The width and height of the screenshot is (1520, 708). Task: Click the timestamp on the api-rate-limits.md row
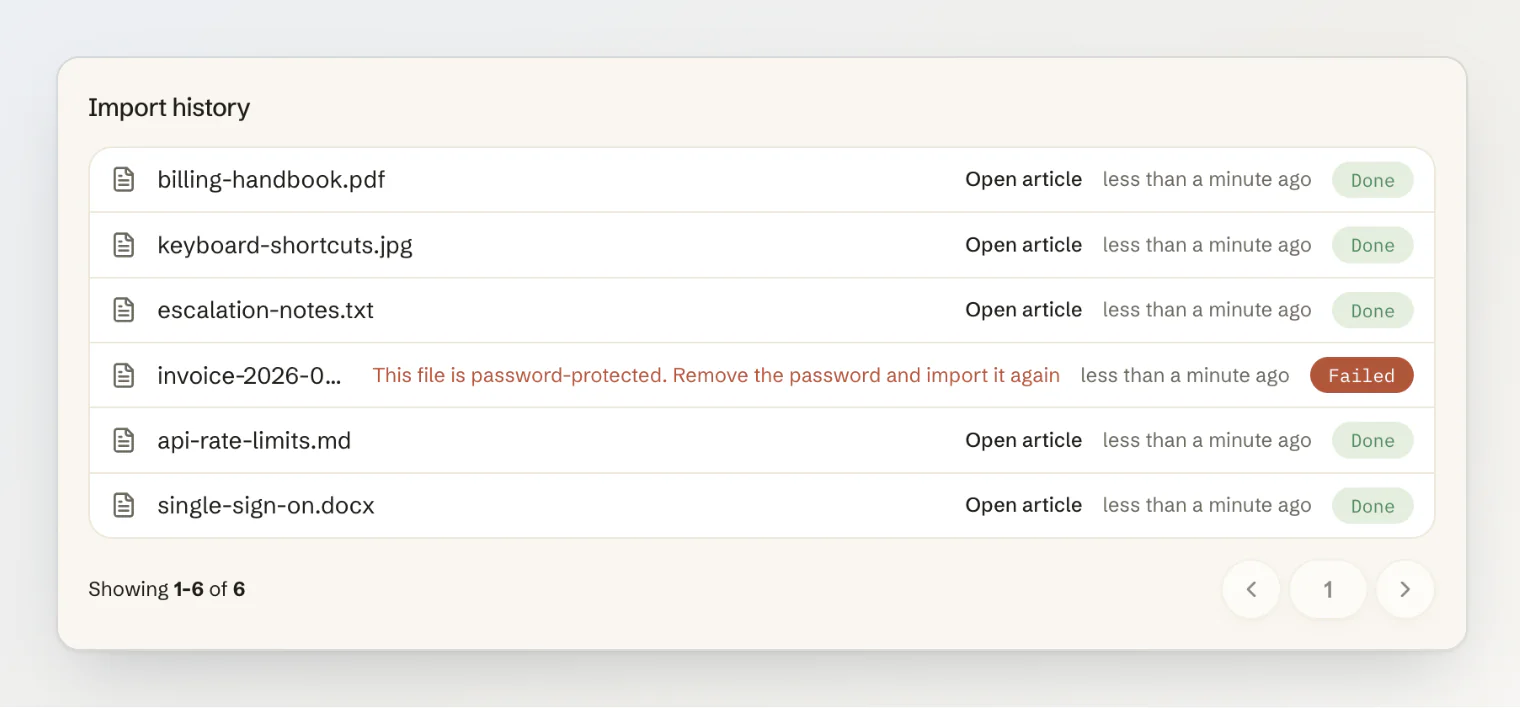coord(1207,440)
